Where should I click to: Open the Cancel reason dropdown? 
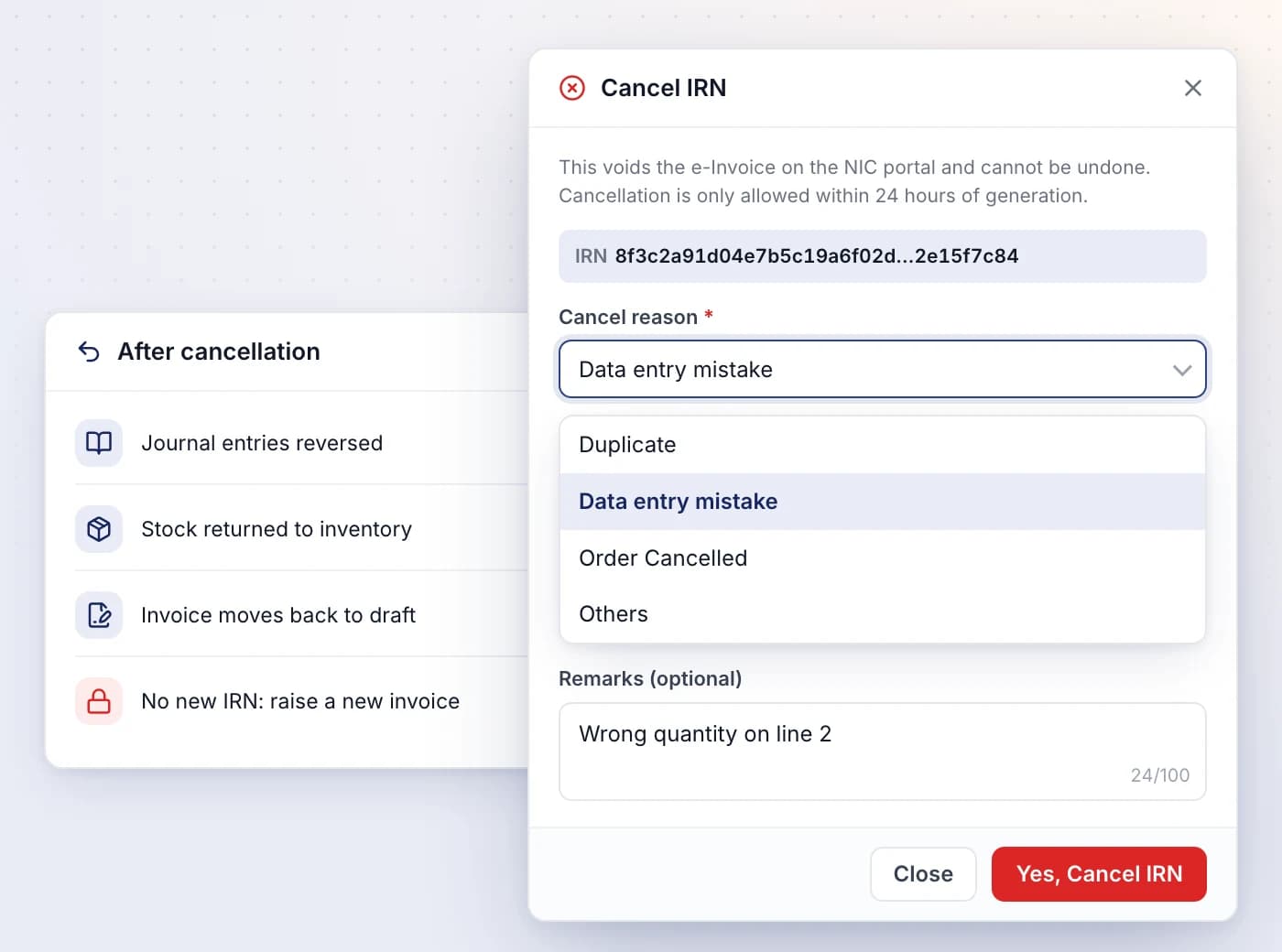pyautogui.click(x=883, y=370)
